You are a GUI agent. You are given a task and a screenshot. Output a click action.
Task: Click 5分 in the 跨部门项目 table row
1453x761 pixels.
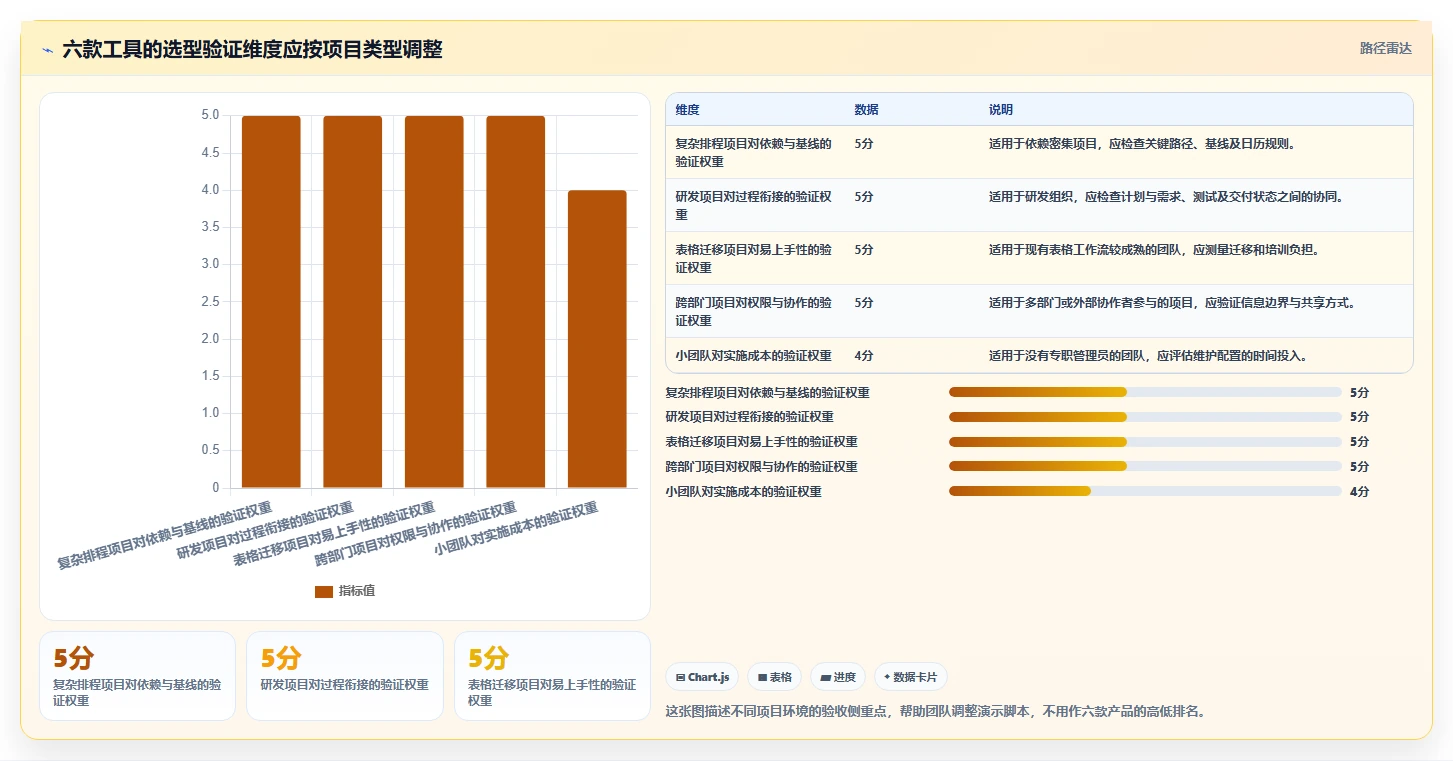(x=864, y=302)
